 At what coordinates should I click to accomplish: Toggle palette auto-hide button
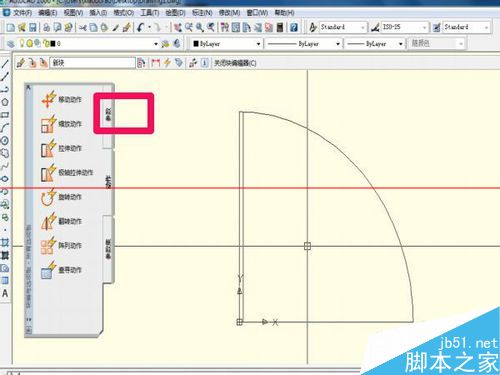(x=29, y=319)
